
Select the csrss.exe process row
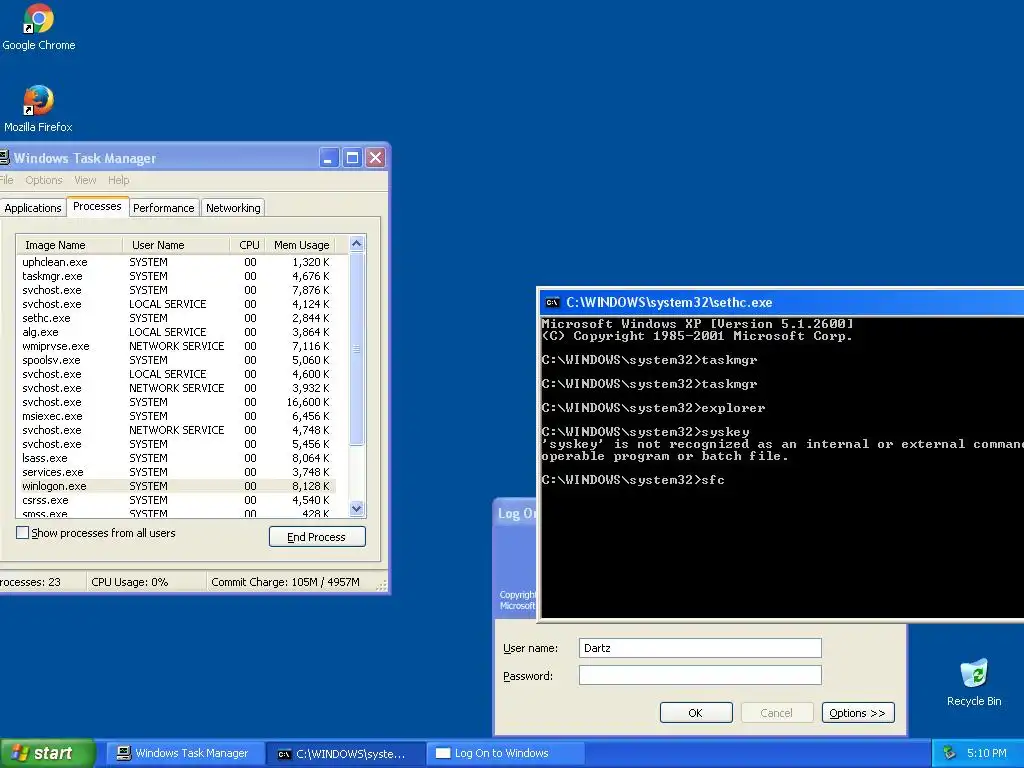(176, 500)
